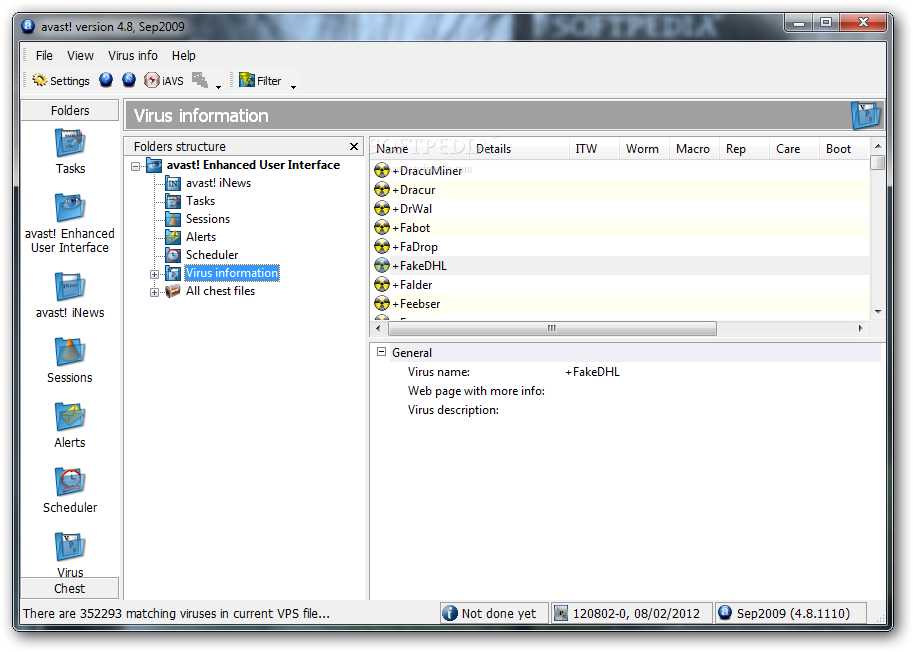The image size is (914, 652).
Task: Click Virus information header panel icon
Action: 866,115
